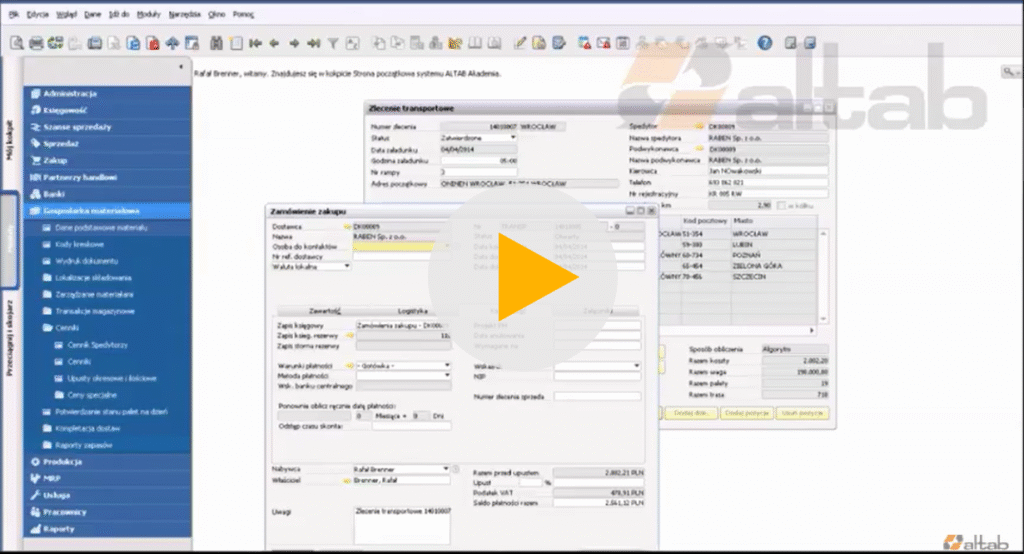The height and width of the screenshot is (554, 1024).
Task: Open the Banki module
Action: pos(108,194)
